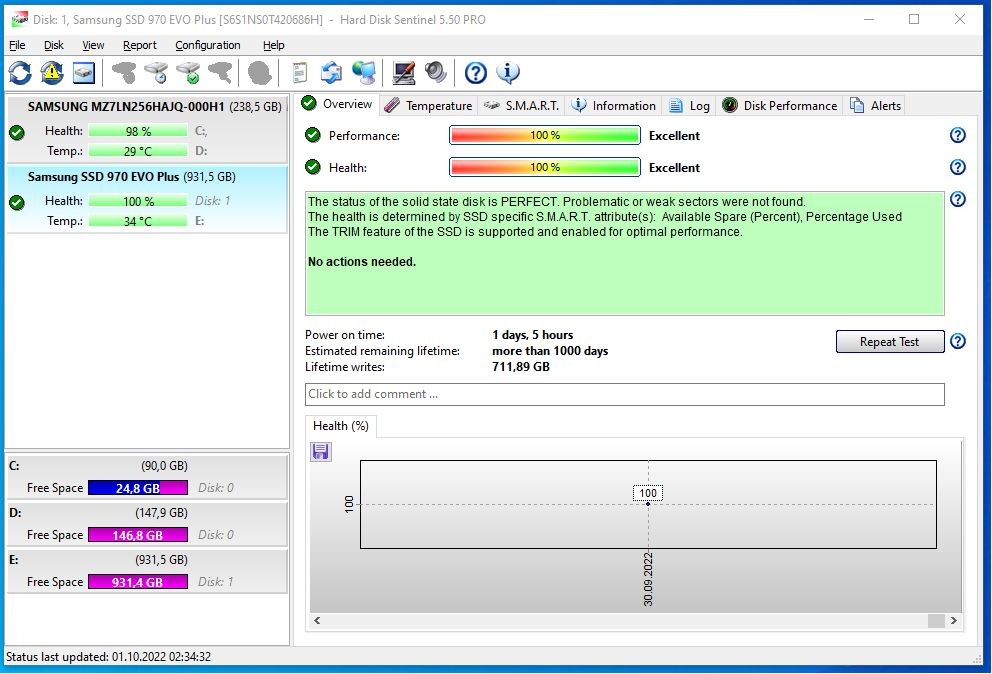992x674 pixels.
Task: Open the Help menu
Action: point(273,45)
